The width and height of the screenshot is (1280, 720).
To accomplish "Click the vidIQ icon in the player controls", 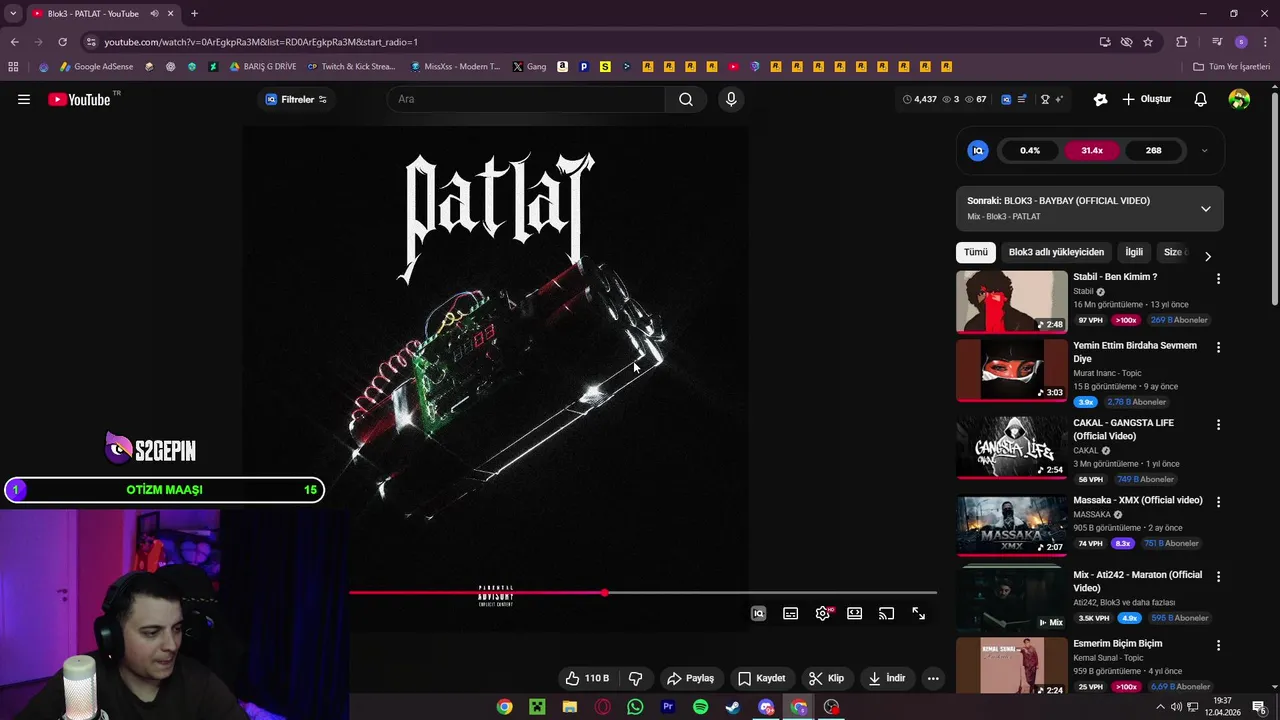I will point(758,613).
